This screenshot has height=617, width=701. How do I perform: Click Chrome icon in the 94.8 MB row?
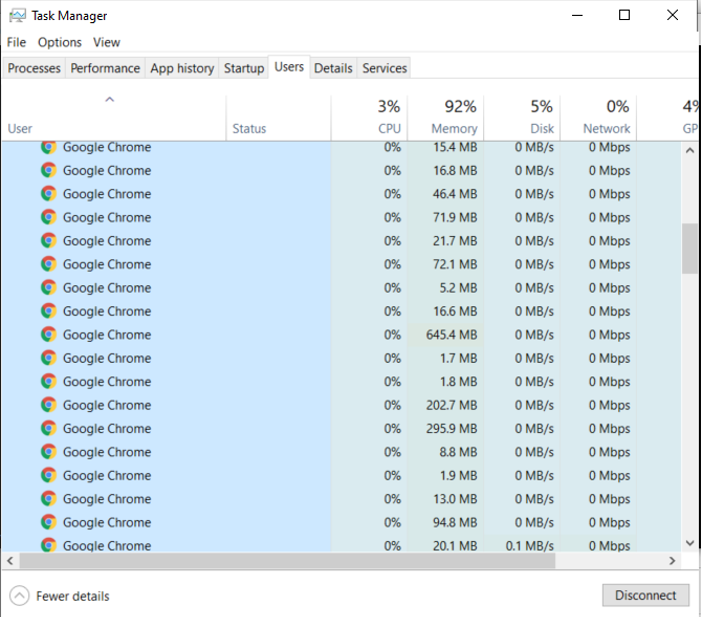pyautogui.click(x=49, y=522)
